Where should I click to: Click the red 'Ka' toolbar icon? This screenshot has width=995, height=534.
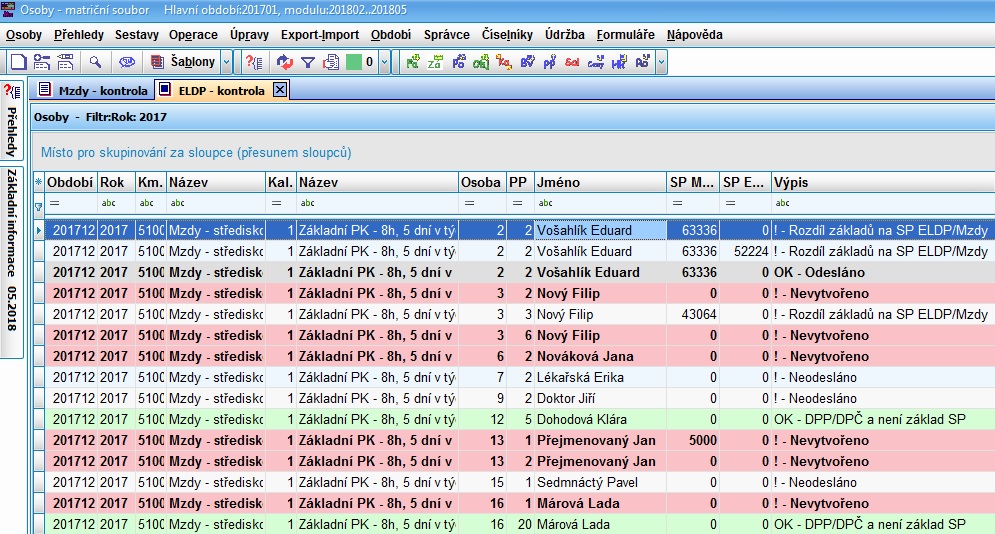coord(504,62)
